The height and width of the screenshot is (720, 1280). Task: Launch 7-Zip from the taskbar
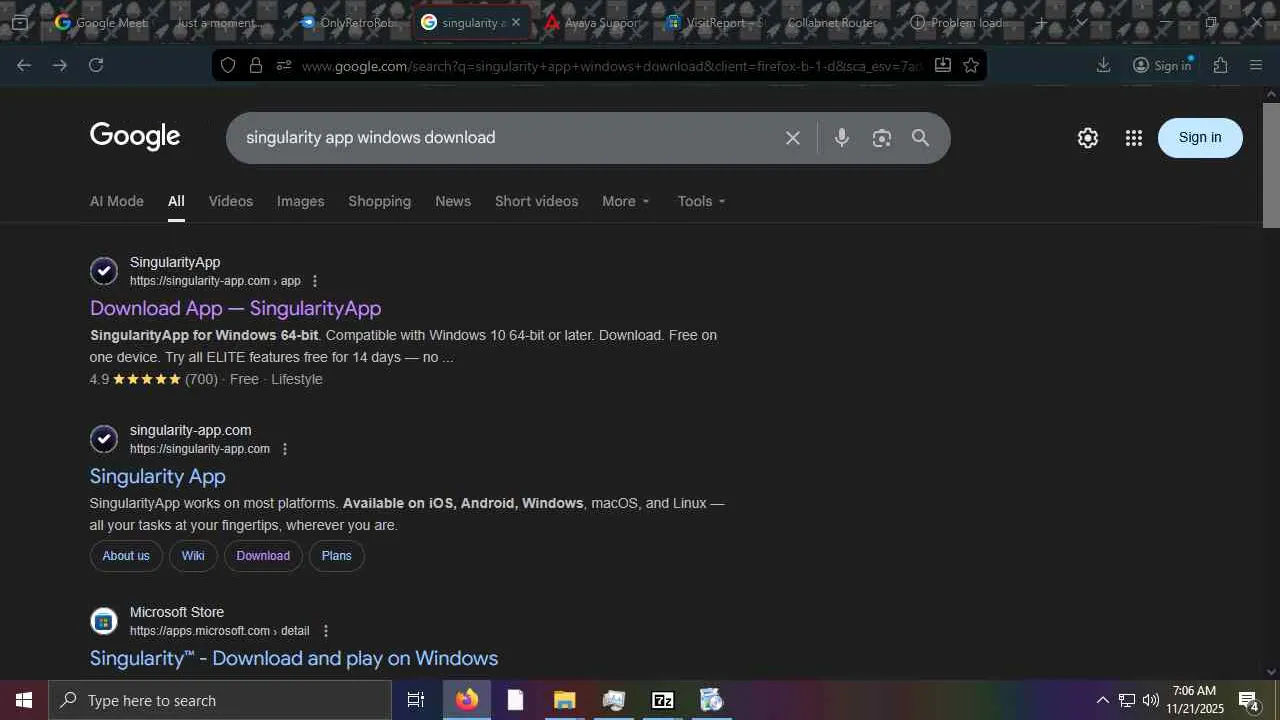click(x=662, y=700)
